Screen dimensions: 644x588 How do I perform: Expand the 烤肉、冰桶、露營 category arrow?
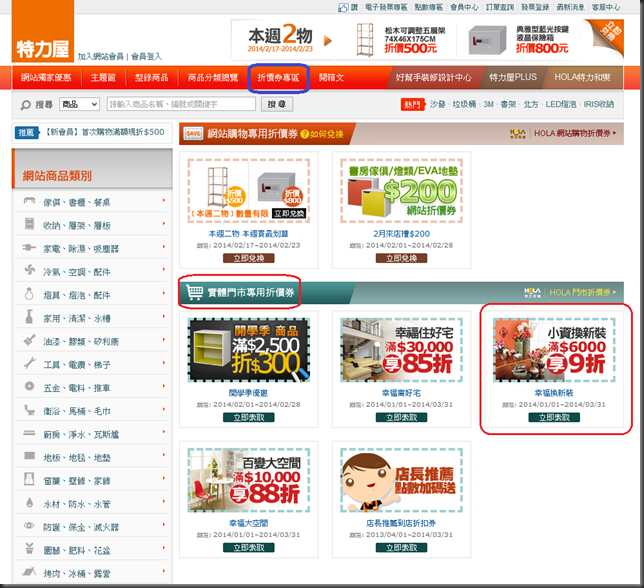pos(163,571)
